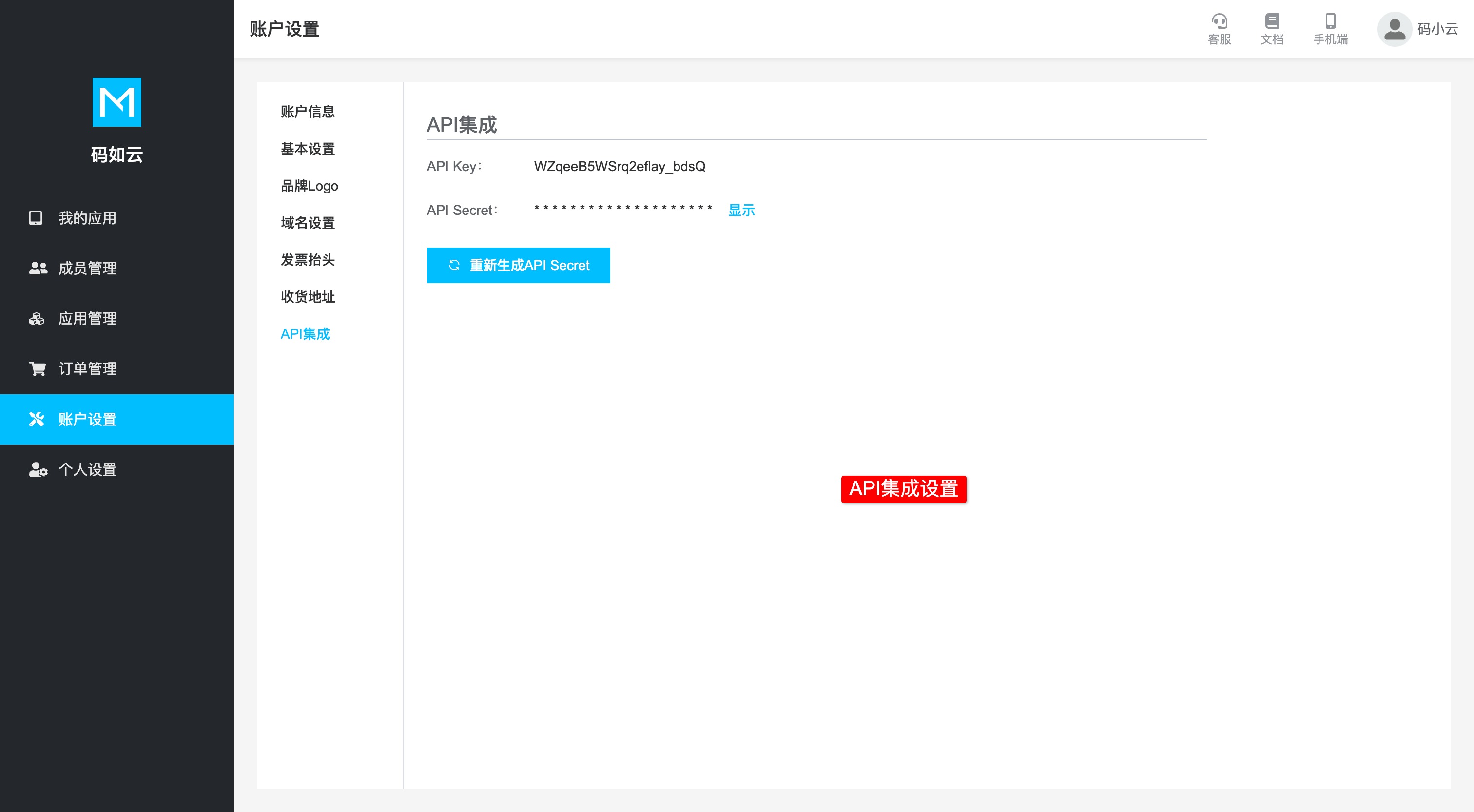Click 重新生成API Secret button
This screenshot has height=812, width=1474.
(519, 266)
